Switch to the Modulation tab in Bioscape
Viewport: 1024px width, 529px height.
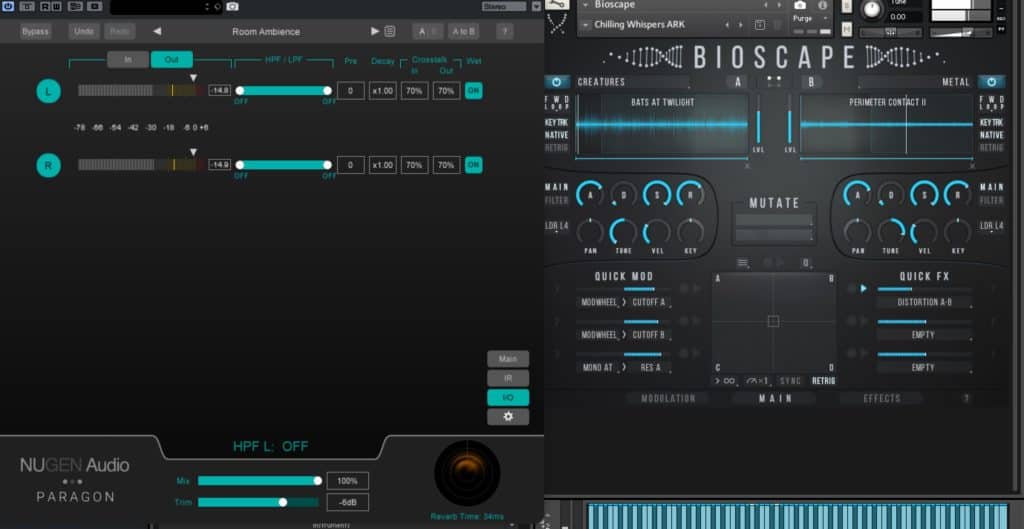(668, 398)
